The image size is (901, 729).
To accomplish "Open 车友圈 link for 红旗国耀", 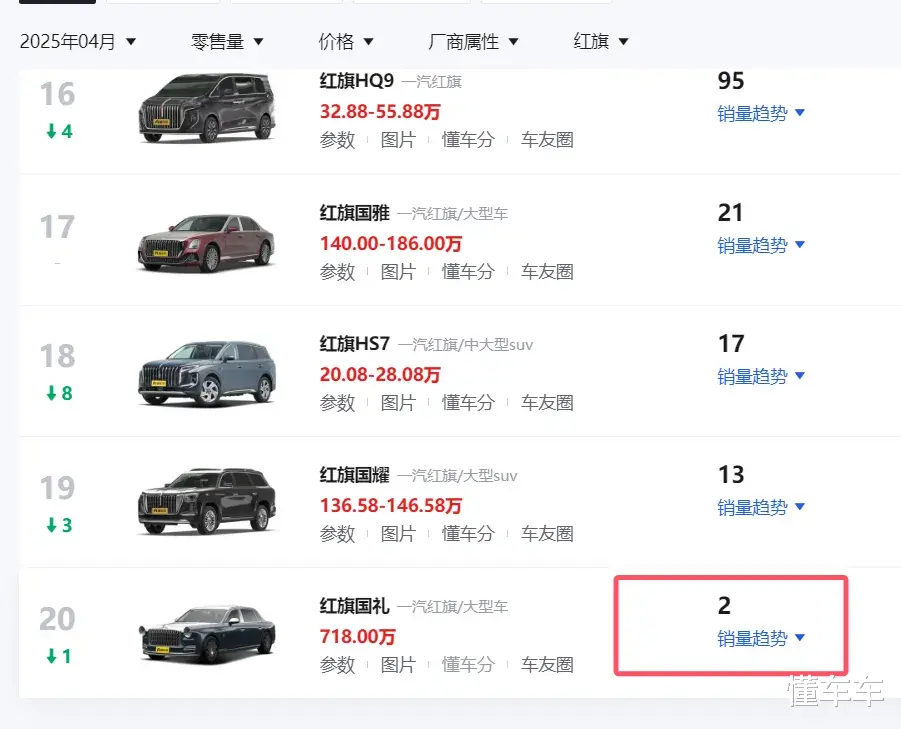I will click(x=547, y=534).
